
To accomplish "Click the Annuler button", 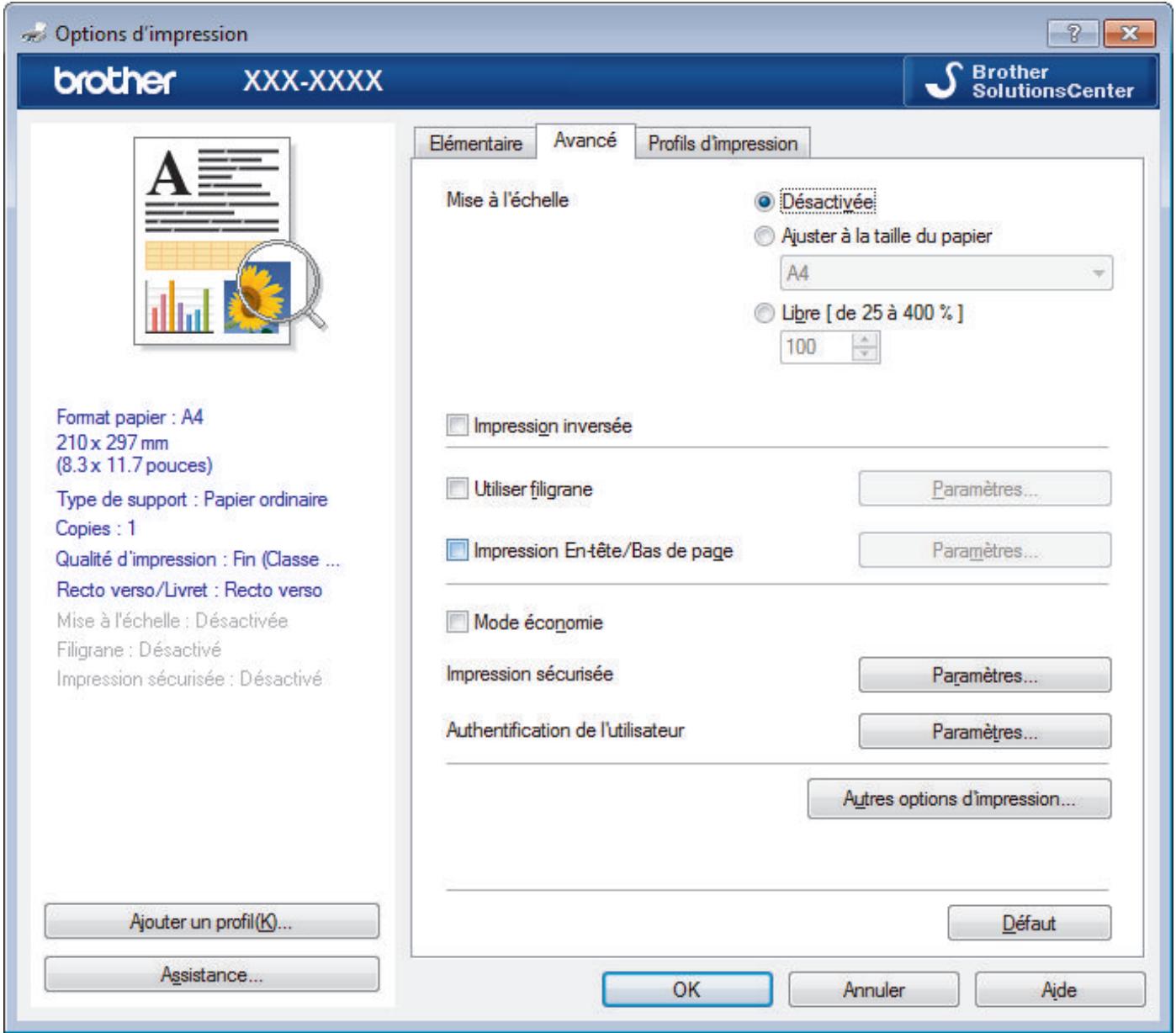I will (x=873, y=989).
